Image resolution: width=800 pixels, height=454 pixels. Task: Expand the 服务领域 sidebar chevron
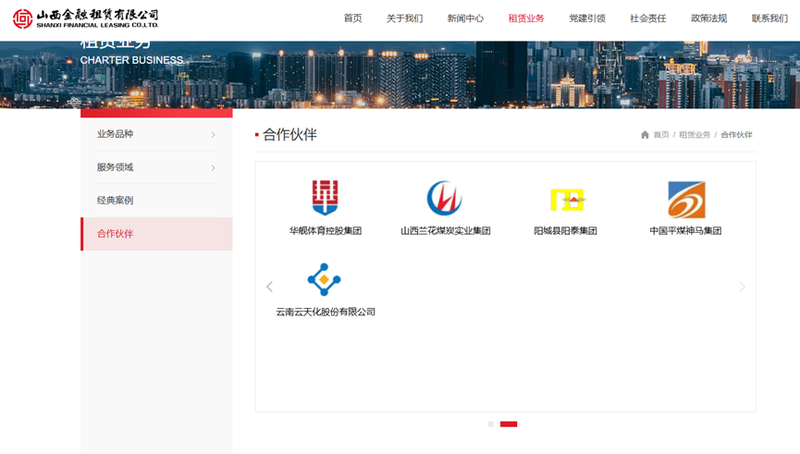click(x=213, y=168)
